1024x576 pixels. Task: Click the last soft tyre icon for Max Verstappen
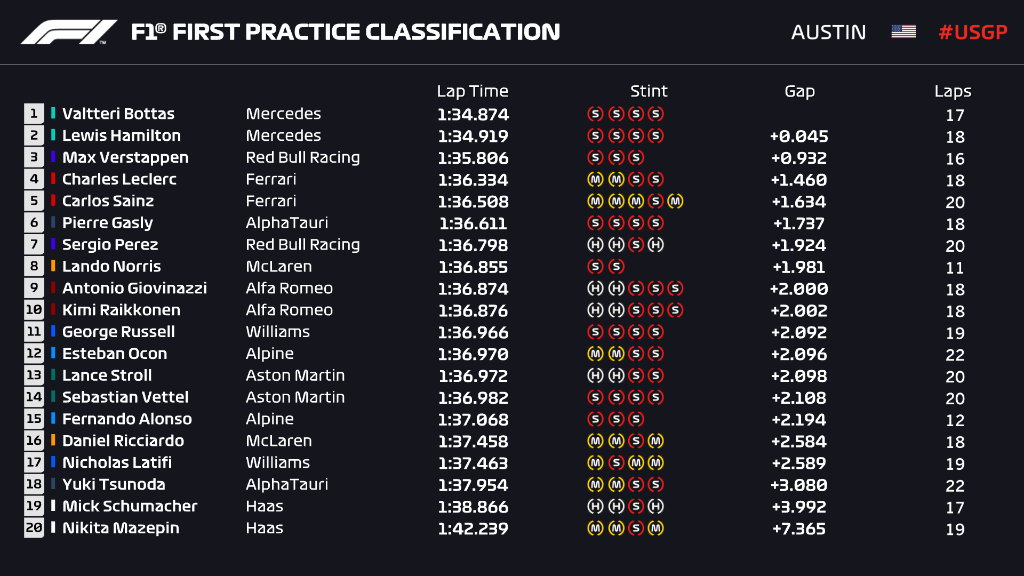pos(635,158)
